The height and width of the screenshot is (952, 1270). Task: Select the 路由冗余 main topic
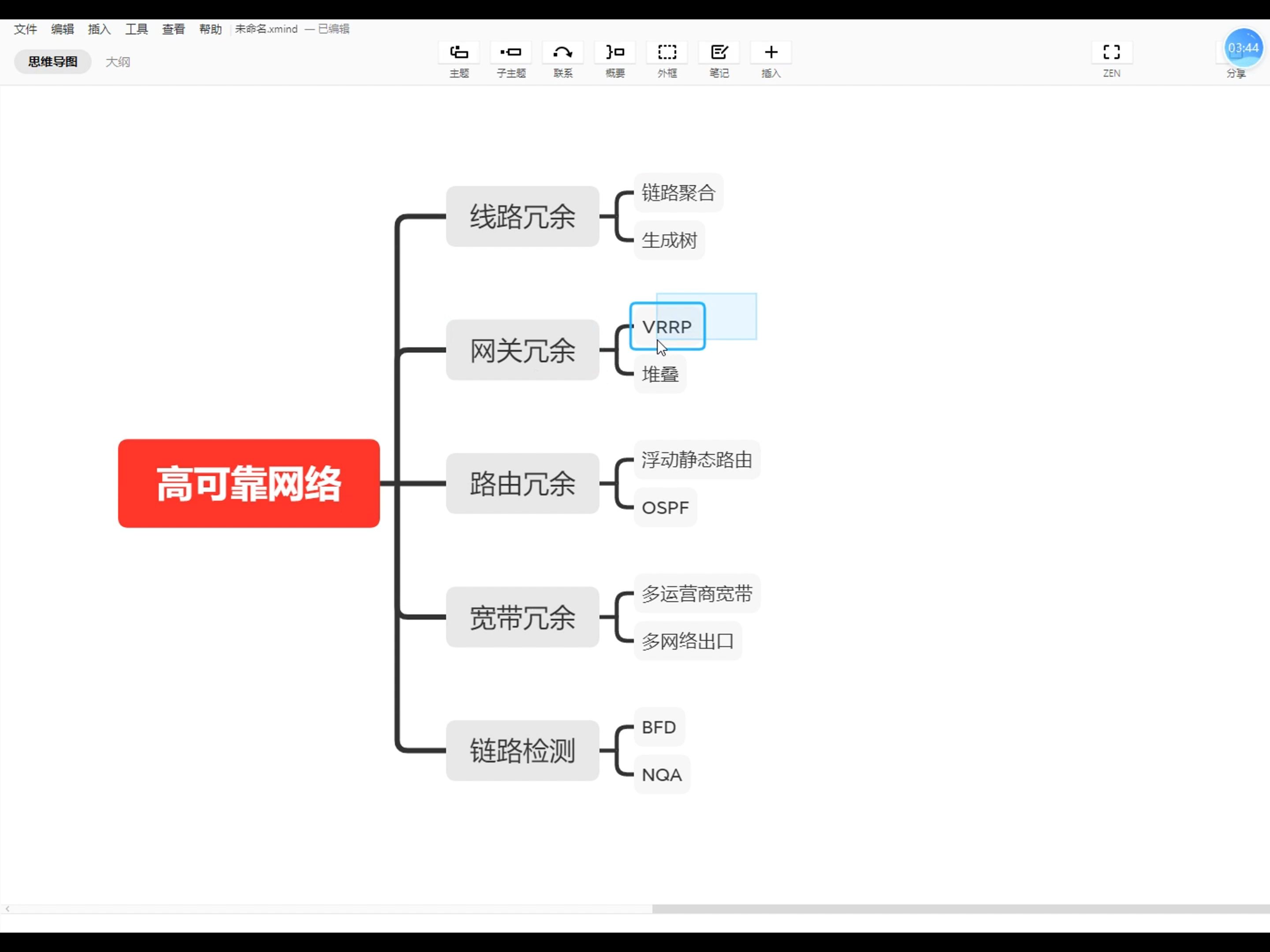click(x=522, y=483)
